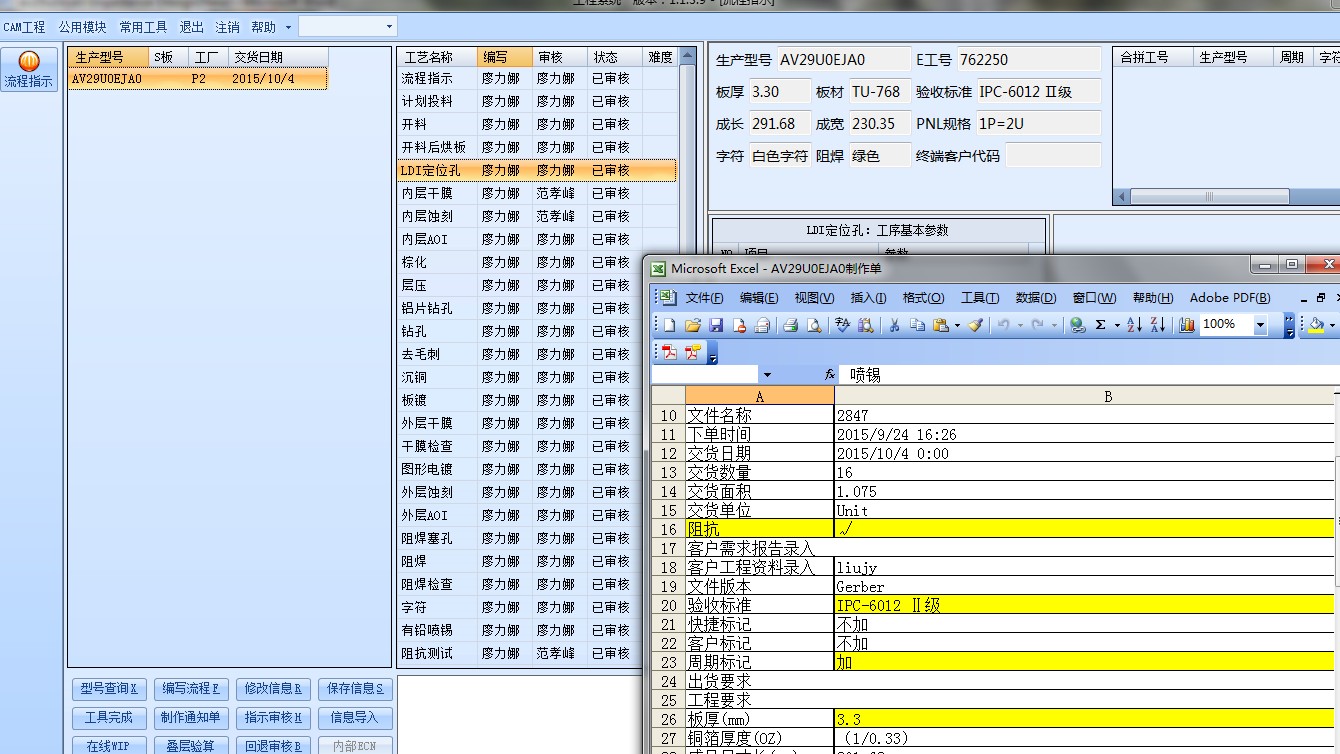The height and width of the screenshot is (754, 1340).
Task: Click the left arrow of 合拼工号 horizontal scrollbar
Action: 1122,197
